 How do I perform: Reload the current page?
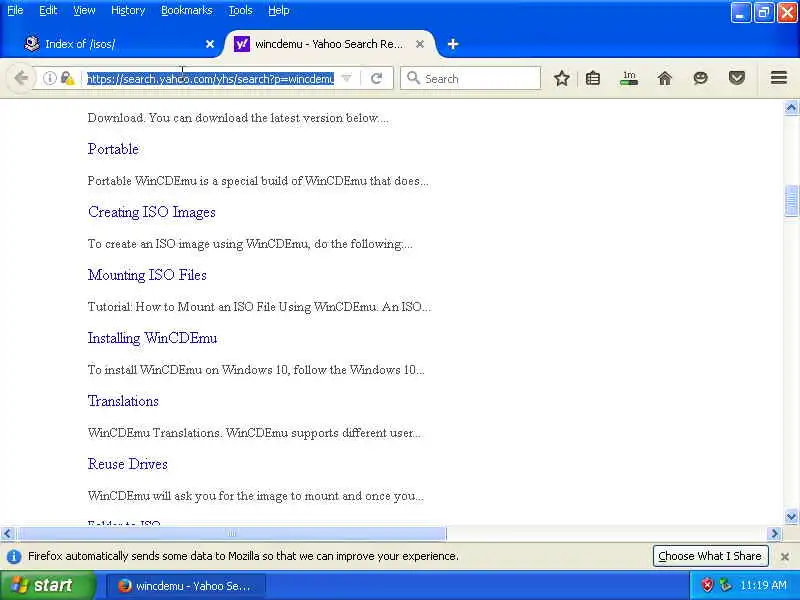point(377,79)
